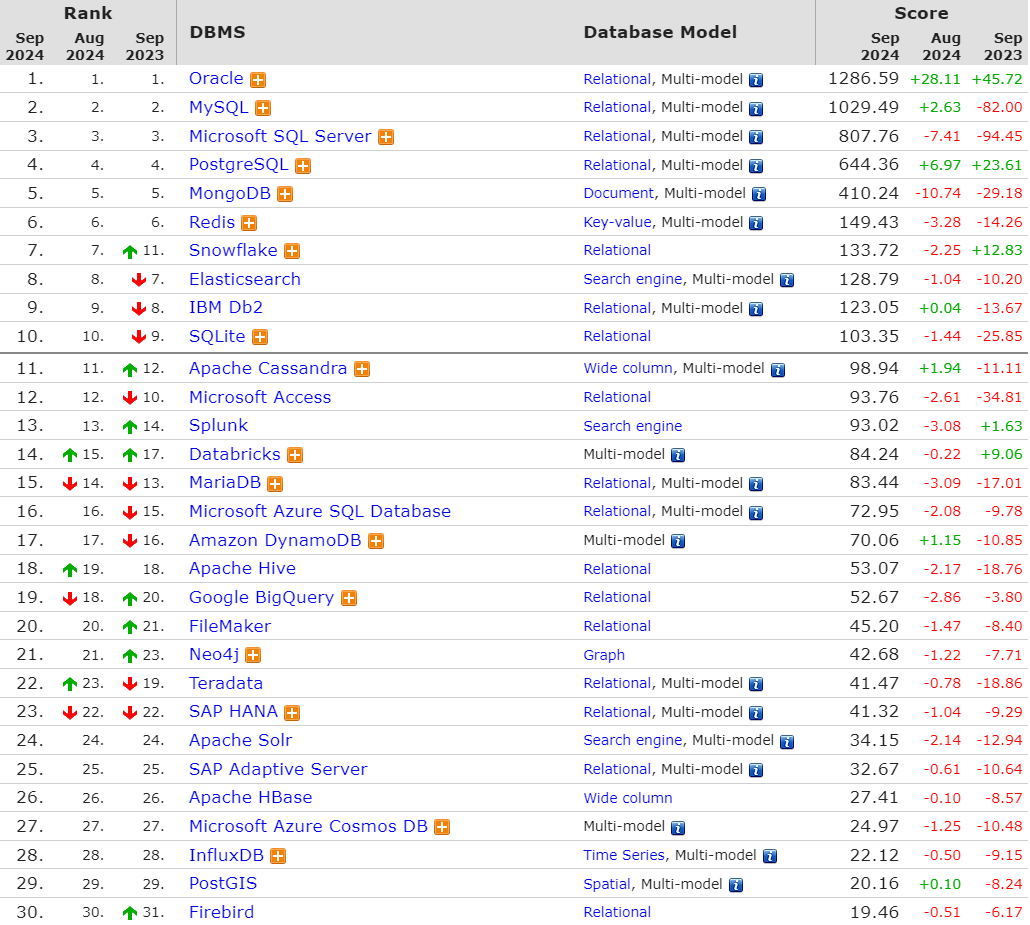Open the Splunk DBMS link

point(219,426)
